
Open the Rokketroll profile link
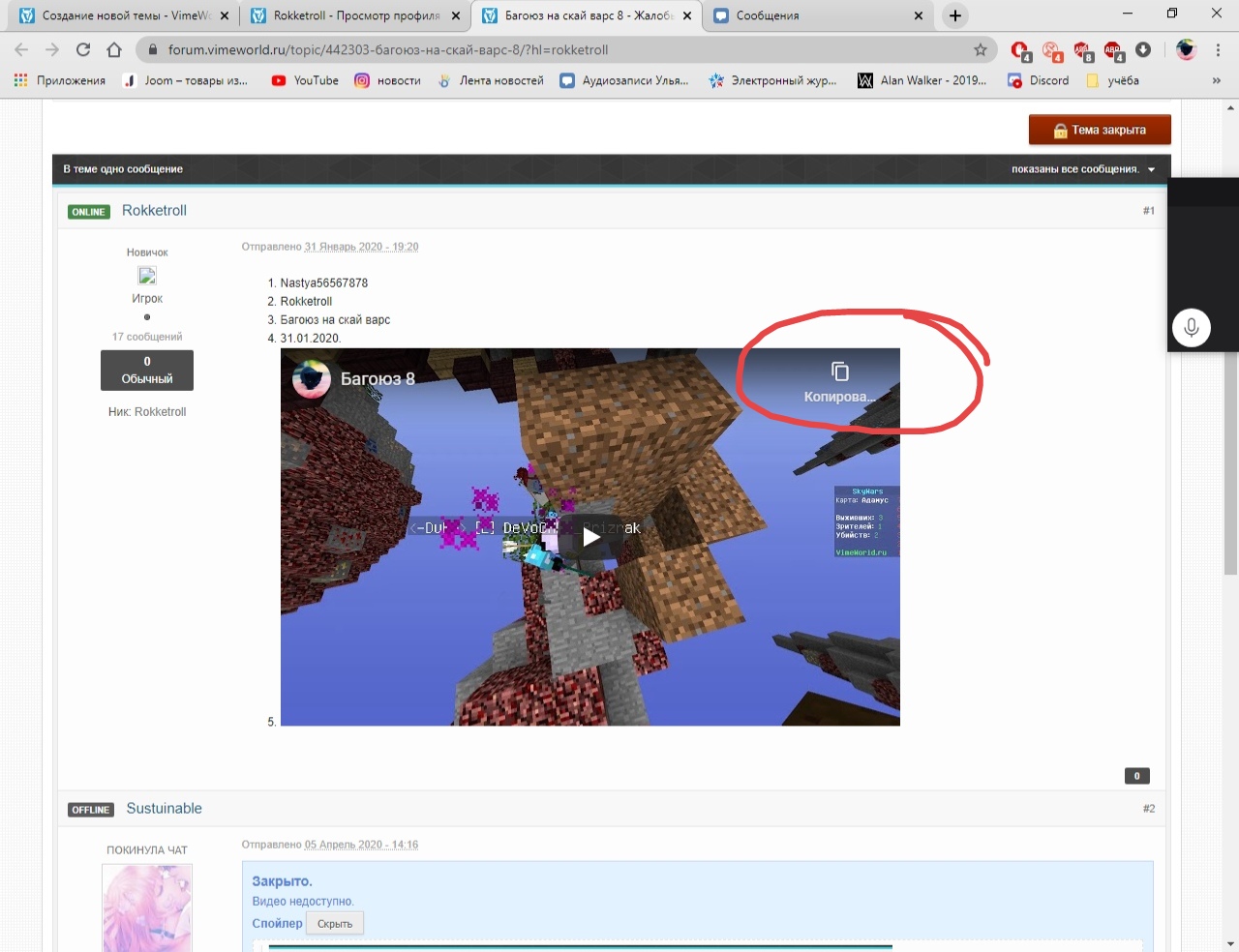154,210
